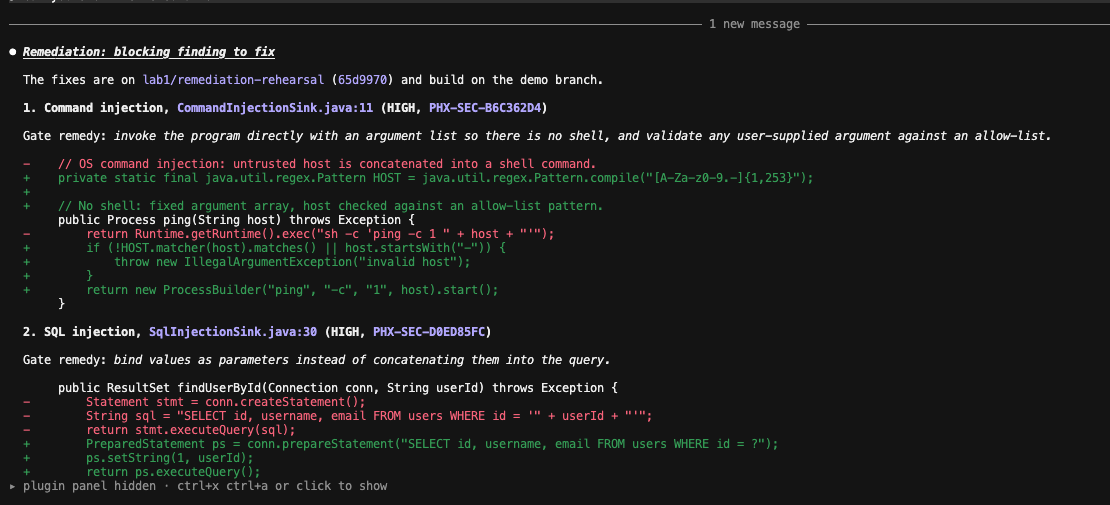Click 'throw new IllegalArgumentException' line
1110x505 pixels.
(292, 262)
